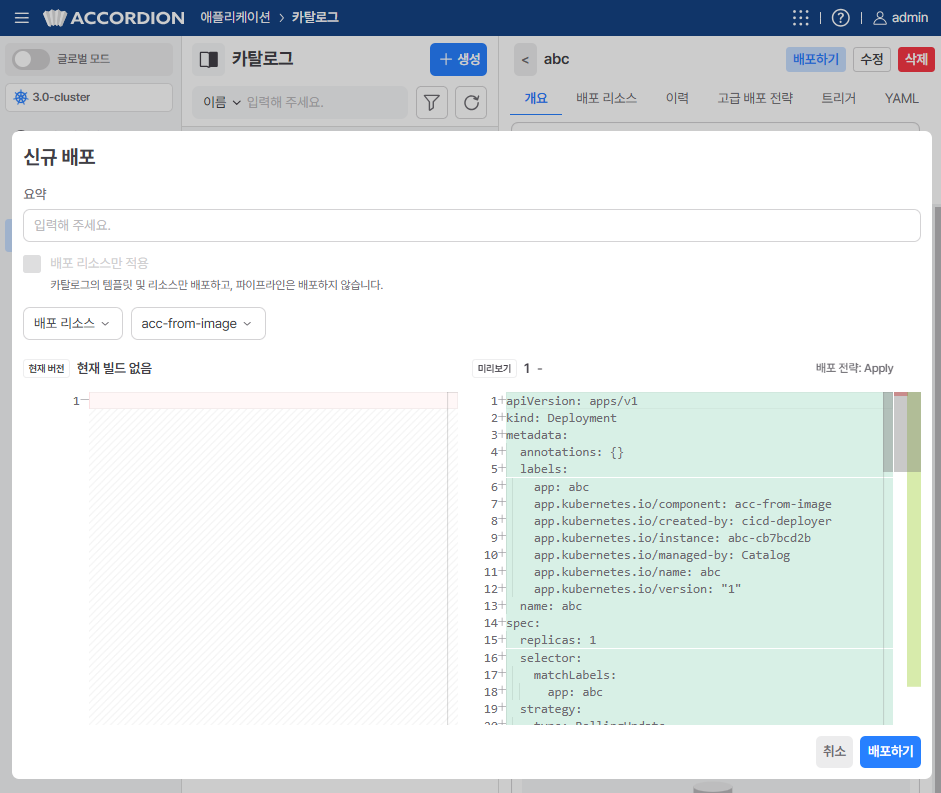Click the filter funnel icon

(x=431, y=103)
